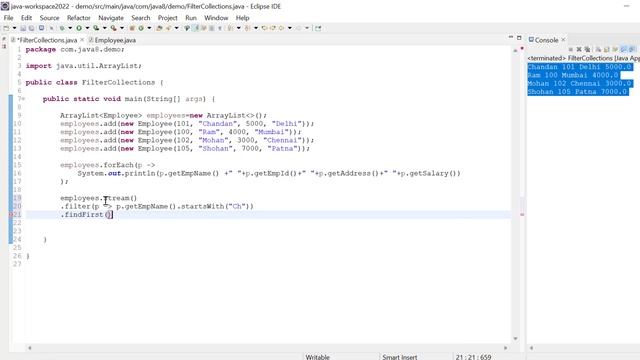Click error marker on line 21 gutter
This screenshot has height=360, width=640.
pyautogui.click(x=11, y=214)
